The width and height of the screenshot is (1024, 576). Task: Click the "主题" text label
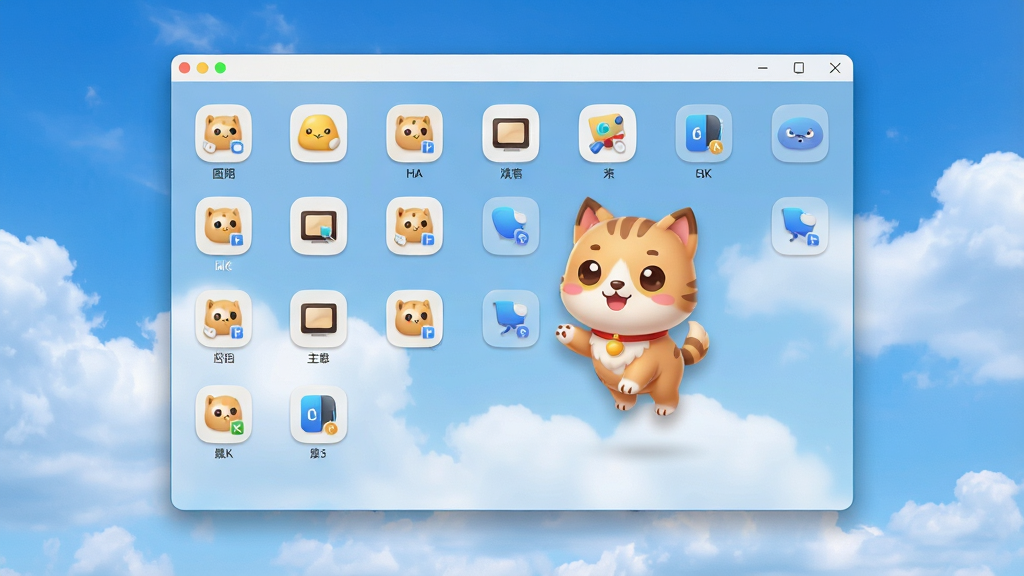click(318, 358)
